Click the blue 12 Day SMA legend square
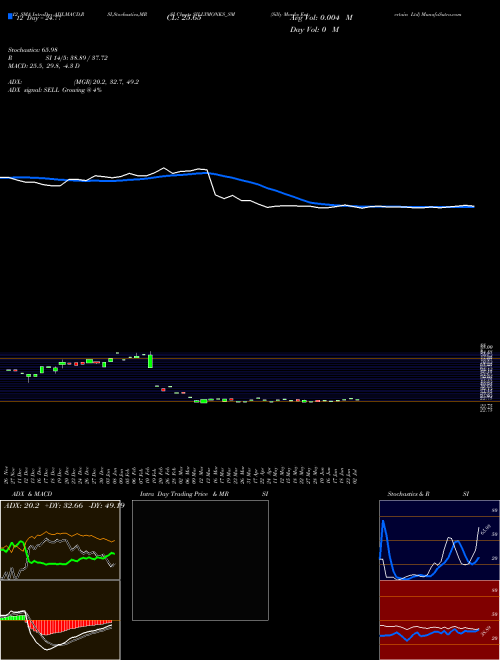This screenshot has width=500, height=660. pyautogui.click(x=10, y=16)
